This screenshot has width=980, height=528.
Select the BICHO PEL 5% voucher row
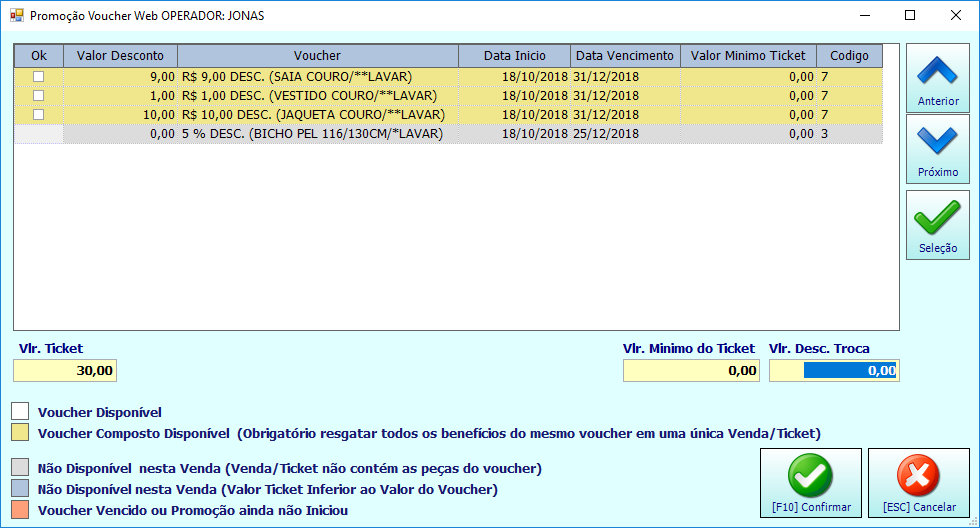[x=449, y=134]
